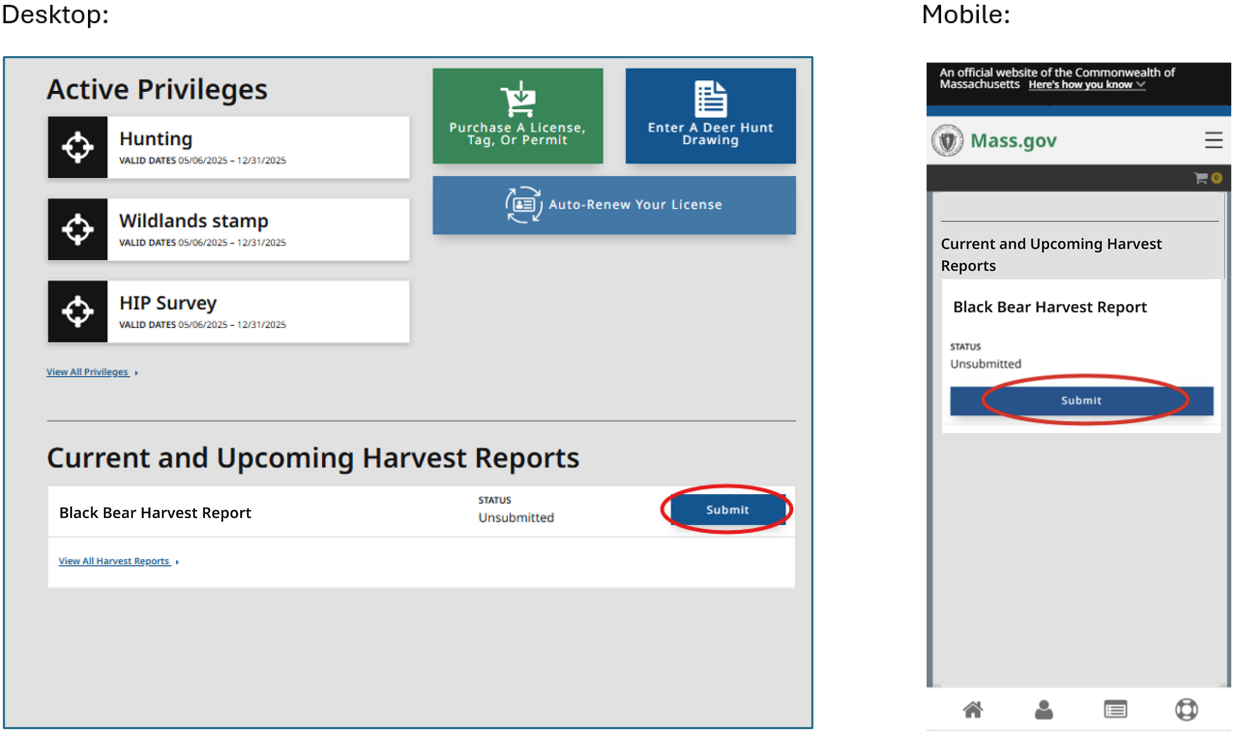Viewport: 1240px width, 734px height.
Task: Click the Wildlands stamp crosshair icon
Action: 78,229
